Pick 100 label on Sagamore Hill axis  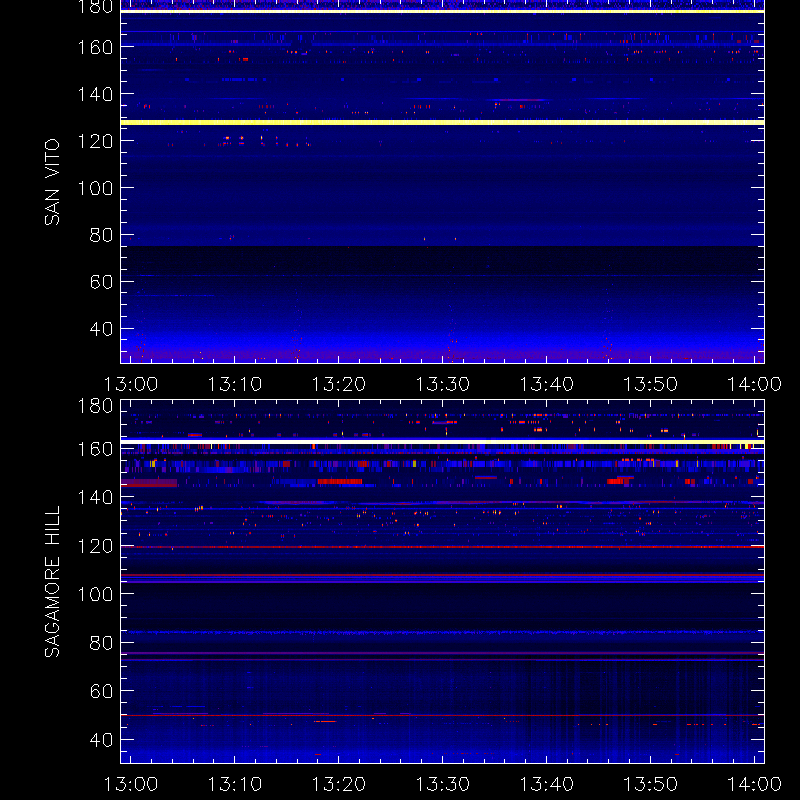(95, 594)
